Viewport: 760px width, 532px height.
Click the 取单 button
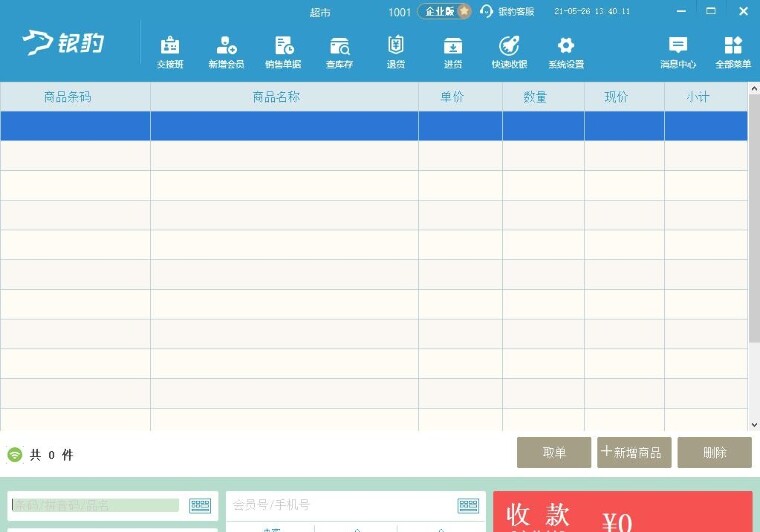554,453
